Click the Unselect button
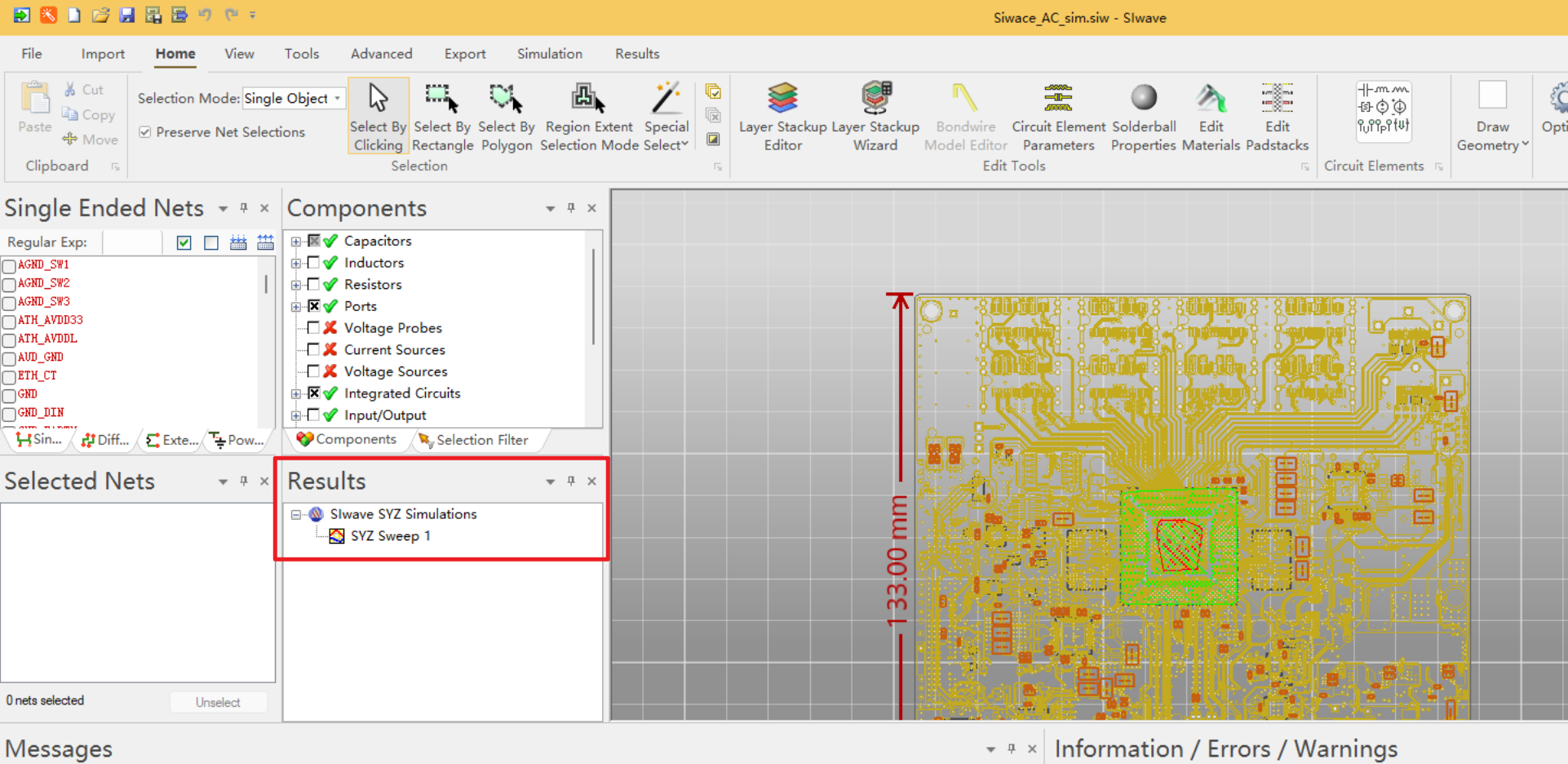 [x=219, y=702]
